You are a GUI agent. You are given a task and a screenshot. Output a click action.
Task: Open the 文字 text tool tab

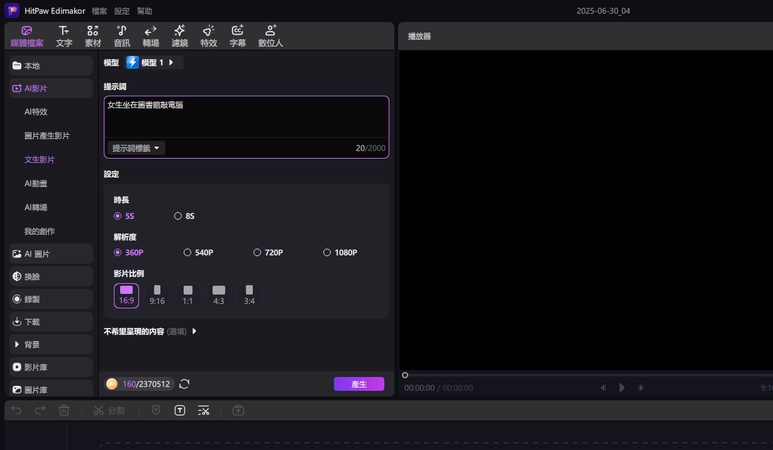pos(64,36)
